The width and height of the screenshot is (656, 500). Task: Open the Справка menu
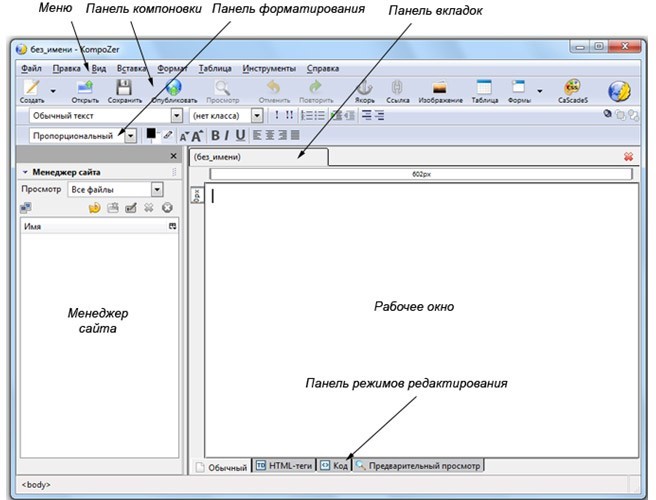(x=323, y=68)
